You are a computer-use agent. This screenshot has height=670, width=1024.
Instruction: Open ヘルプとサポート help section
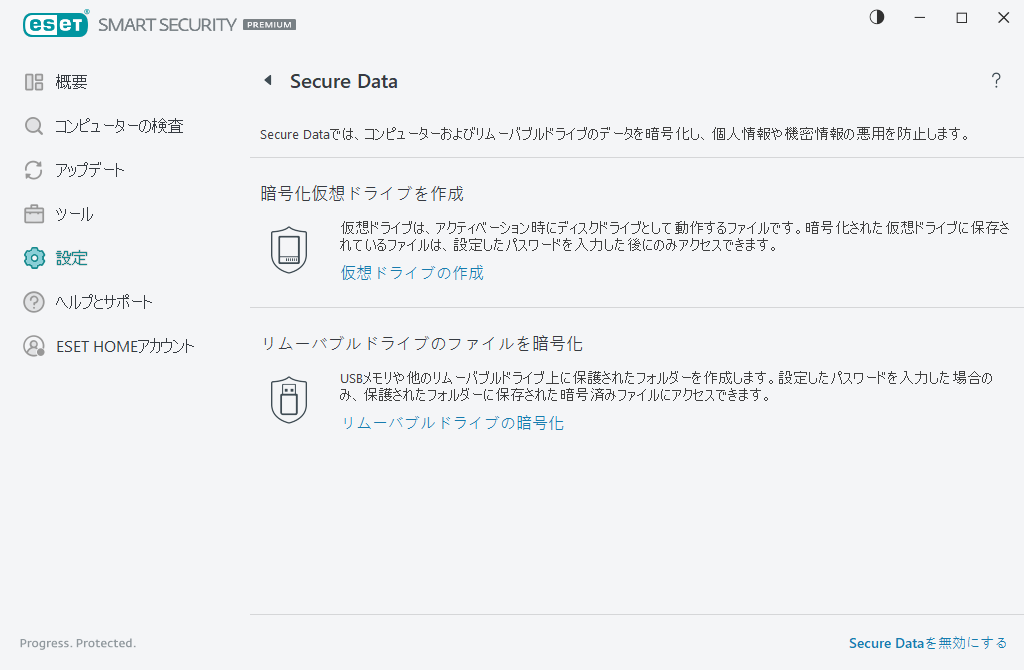tap(33, 302)
